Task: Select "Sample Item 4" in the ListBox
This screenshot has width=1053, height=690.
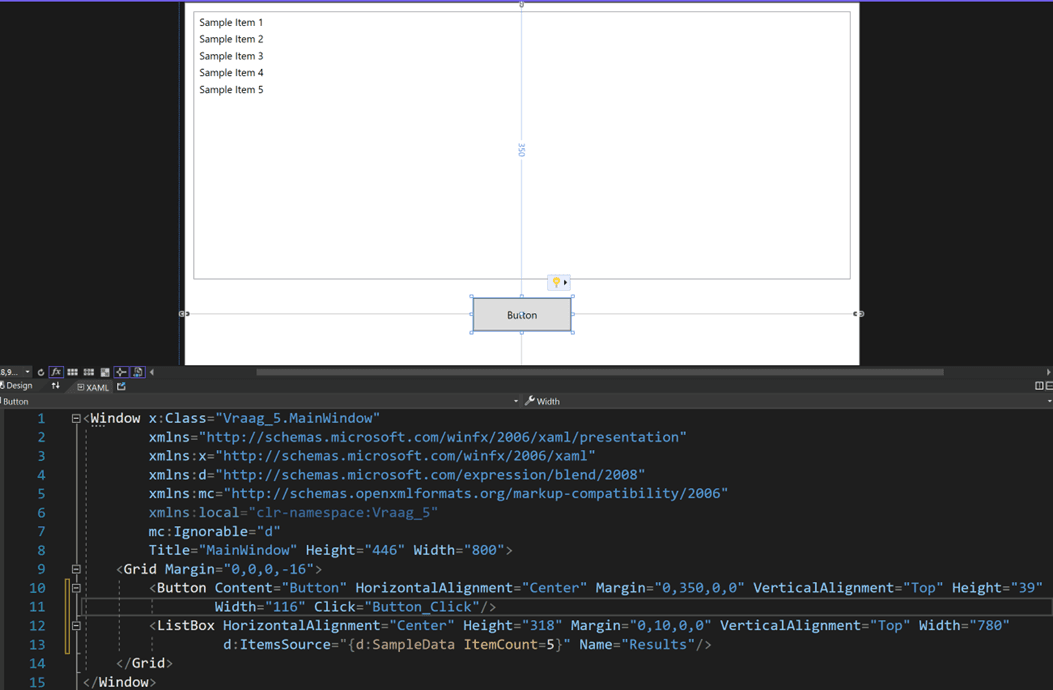Action: tap(231, 73)
